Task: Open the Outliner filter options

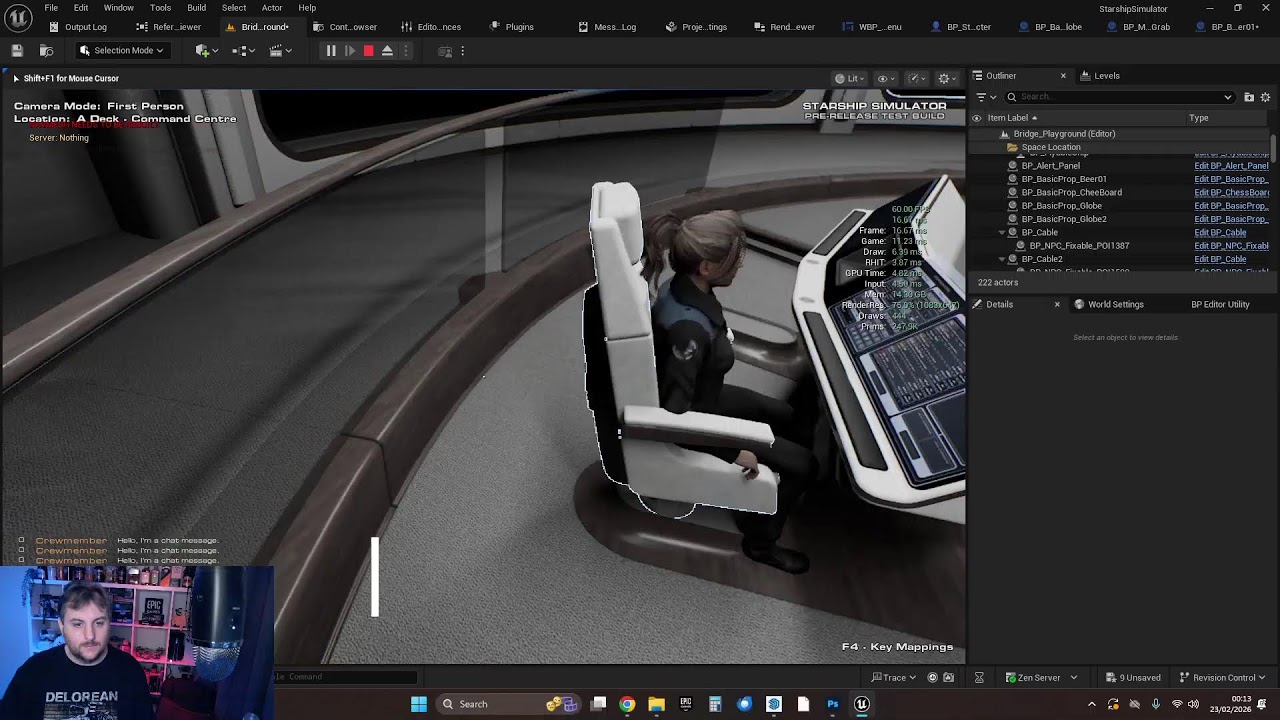Action: 985,97
